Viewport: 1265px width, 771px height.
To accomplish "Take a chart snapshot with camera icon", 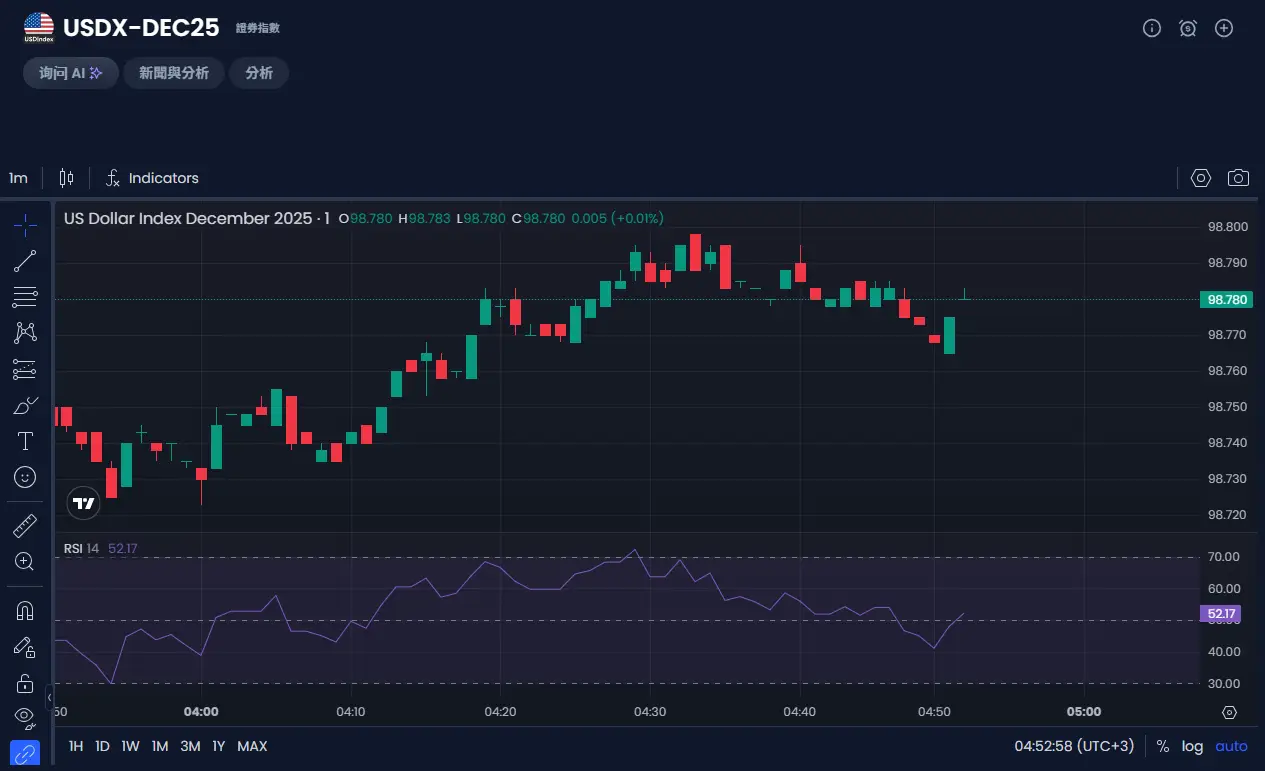I will 1238,178.
